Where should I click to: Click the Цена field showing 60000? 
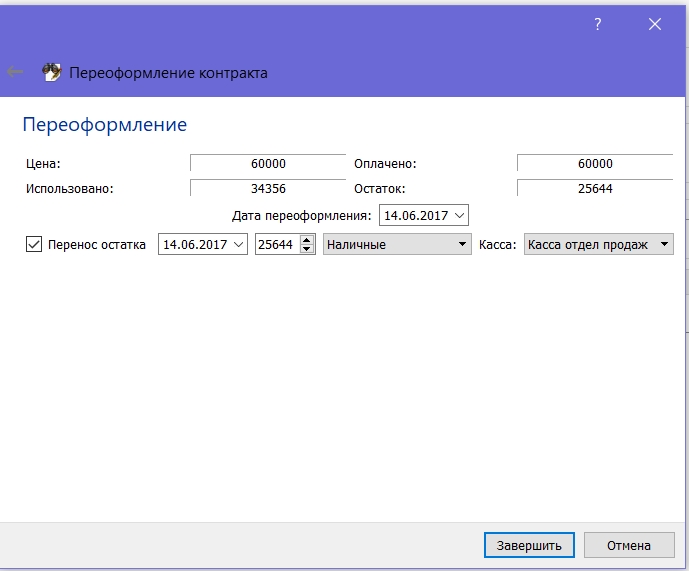coord(268,164)
